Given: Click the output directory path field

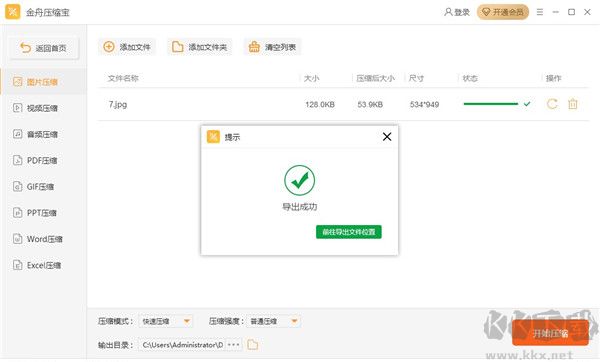Looking at the screenshot, I should click(183, 344).
